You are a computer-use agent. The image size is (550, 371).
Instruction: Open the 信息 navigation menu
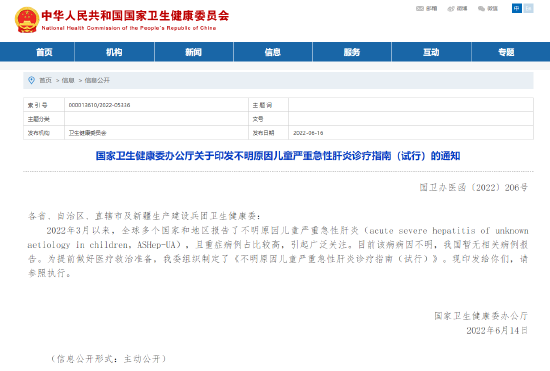(273, 52)
